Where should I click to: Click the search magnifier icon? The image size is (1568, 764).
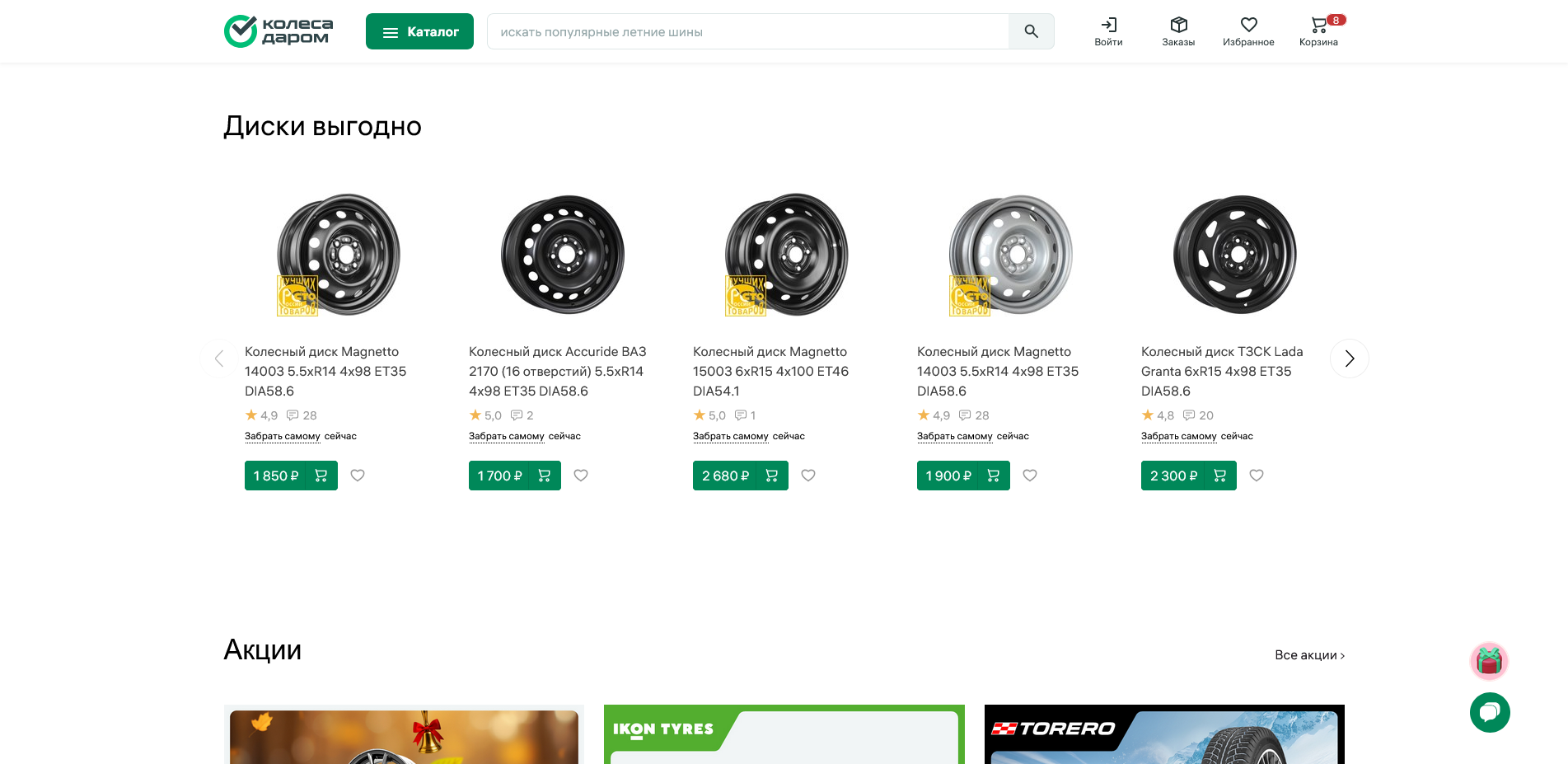[x=1031, y=31]
